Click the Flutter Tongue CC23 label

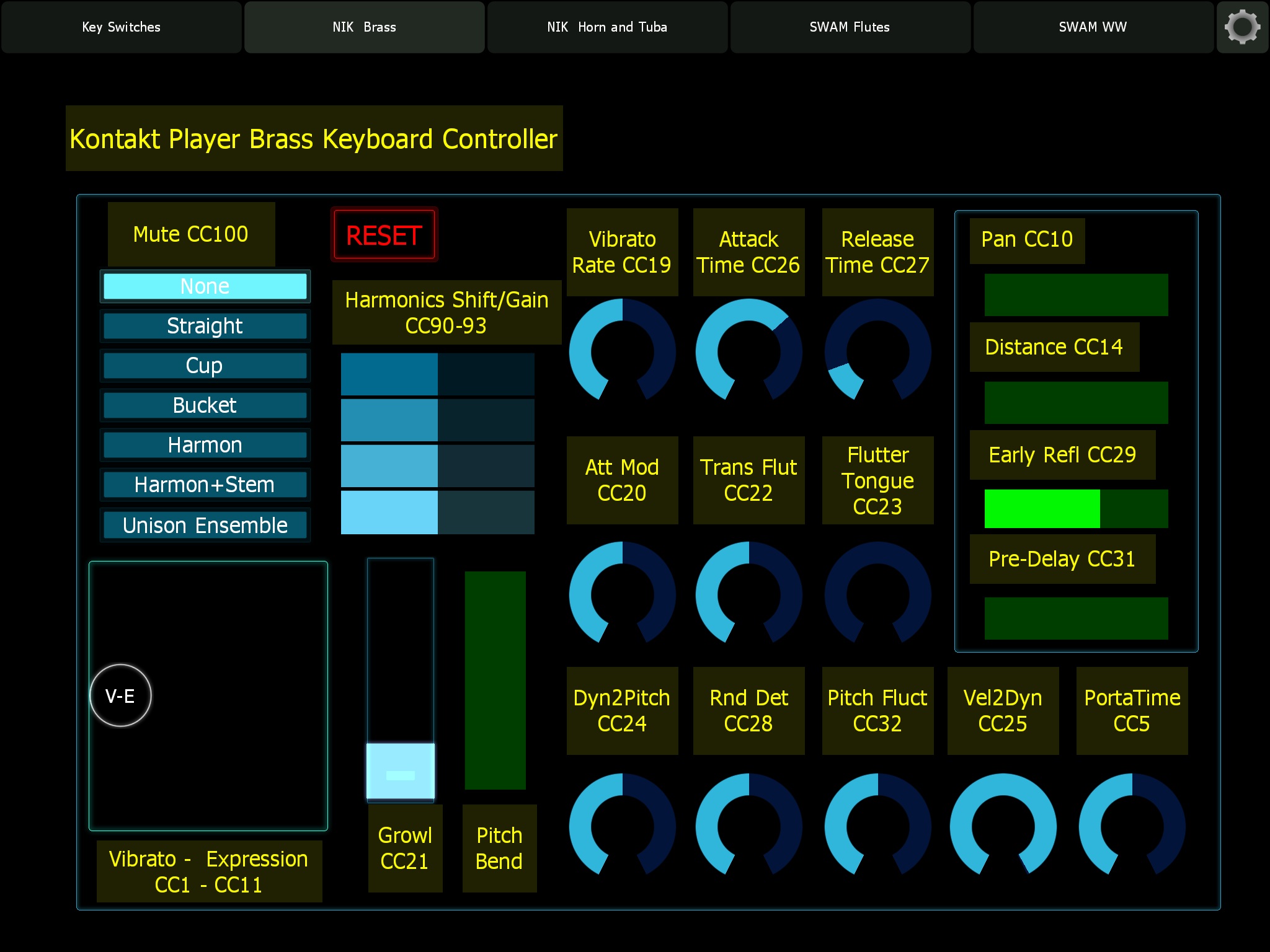[x=878, y=480]
